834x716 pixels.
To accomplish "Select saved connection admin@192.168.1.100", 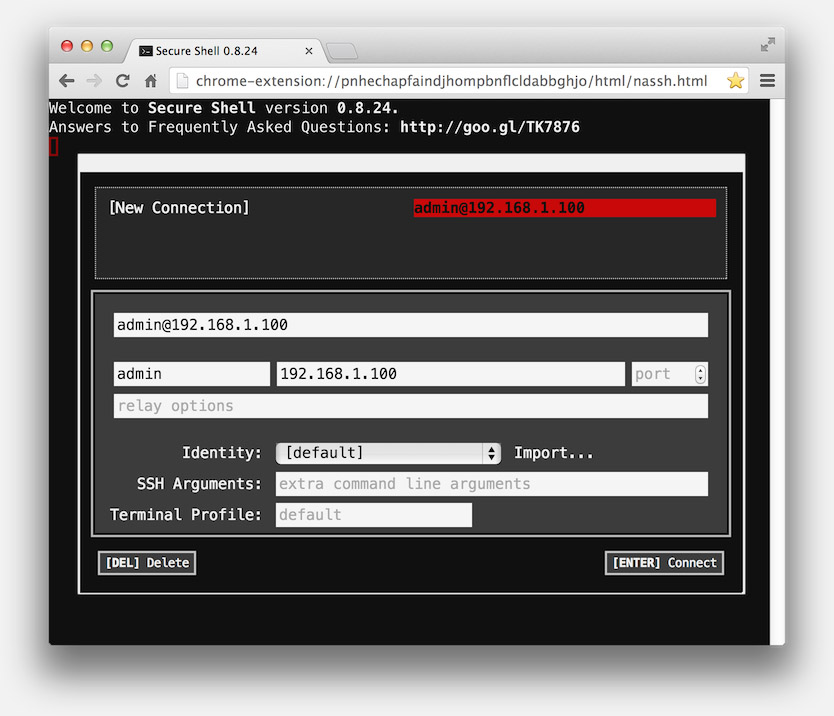I will (565, 208).
